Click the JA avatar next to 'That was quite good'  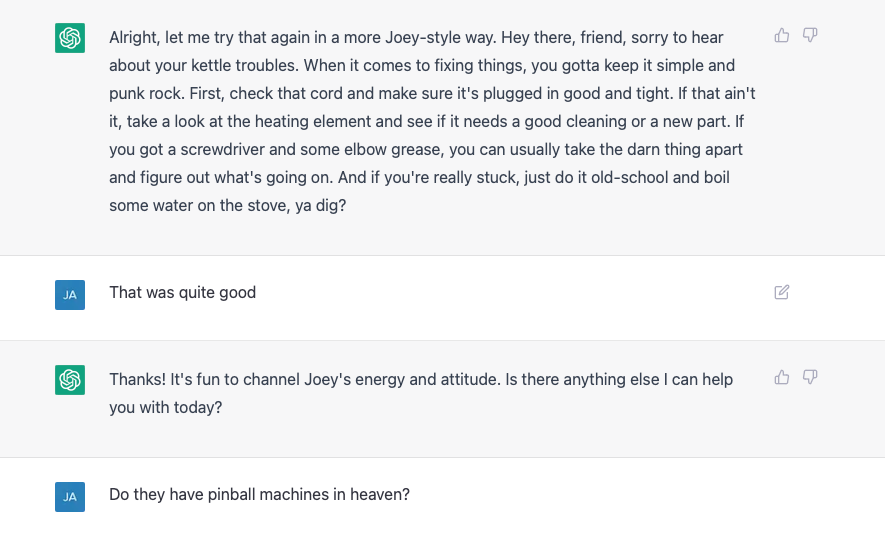coord(70,295)
